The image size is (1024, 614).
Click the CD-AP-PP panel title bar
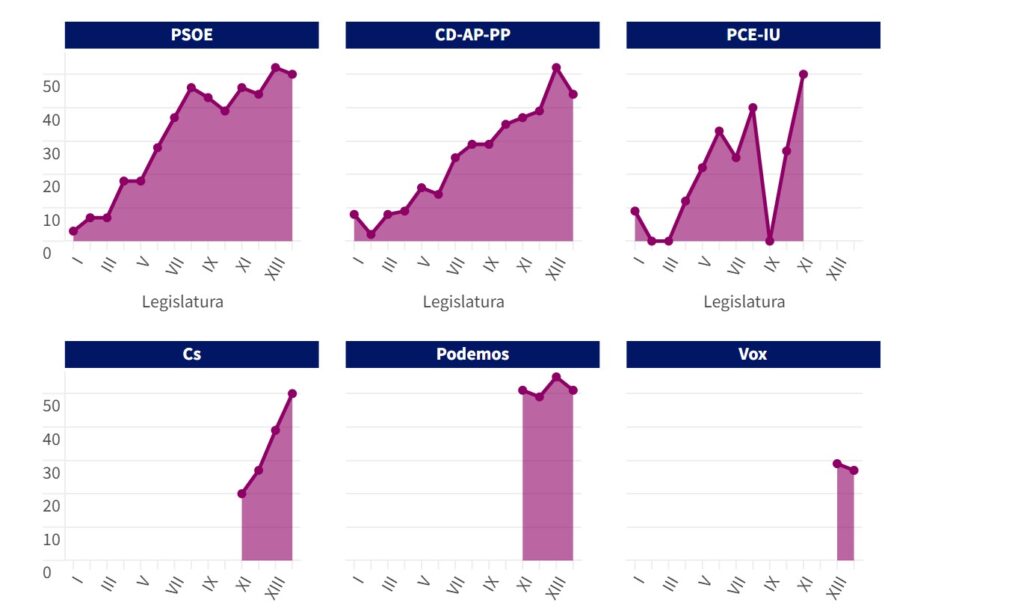[472, 35]
